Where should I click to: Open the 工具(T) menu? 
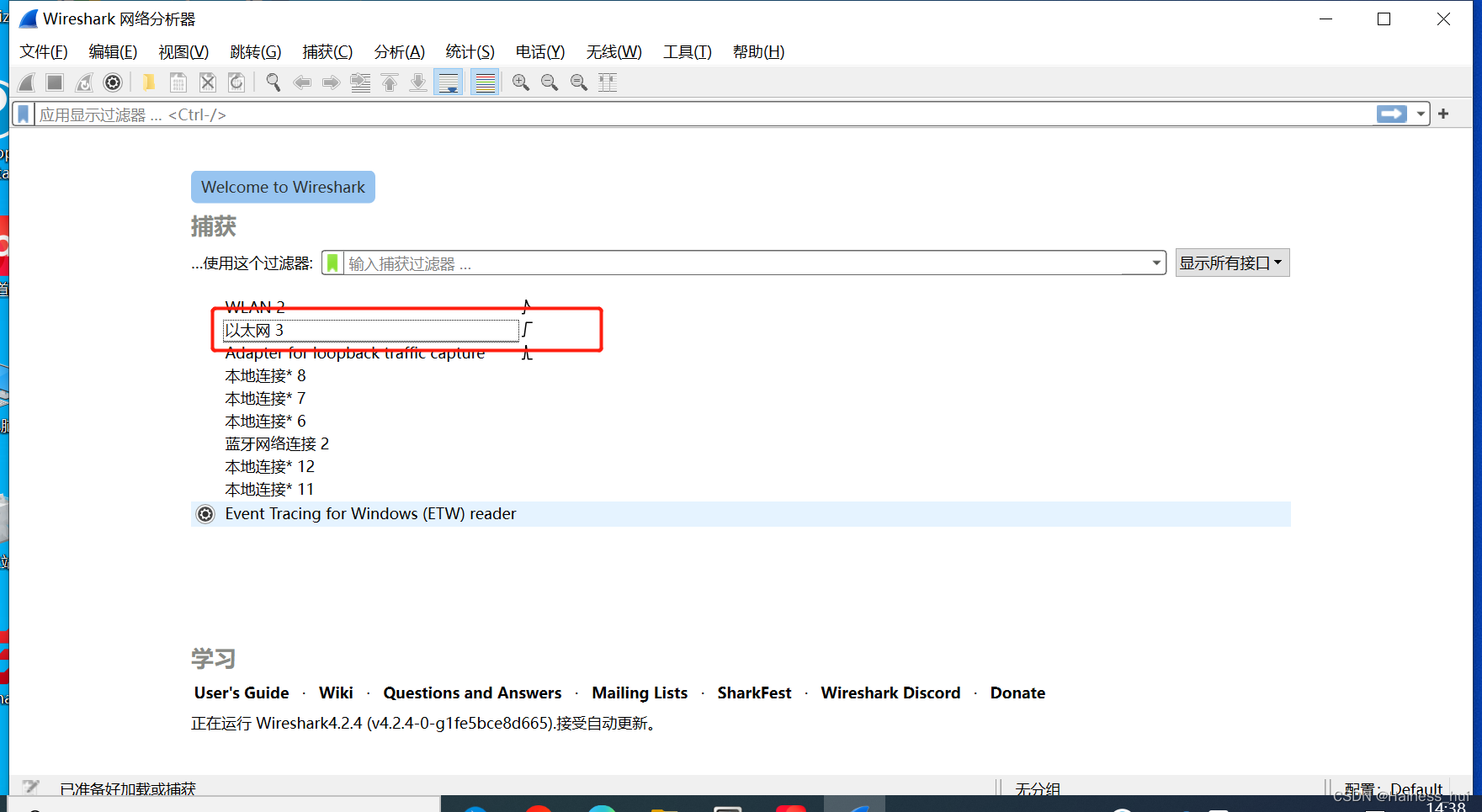pyautogui.click(x=688, y=52)
